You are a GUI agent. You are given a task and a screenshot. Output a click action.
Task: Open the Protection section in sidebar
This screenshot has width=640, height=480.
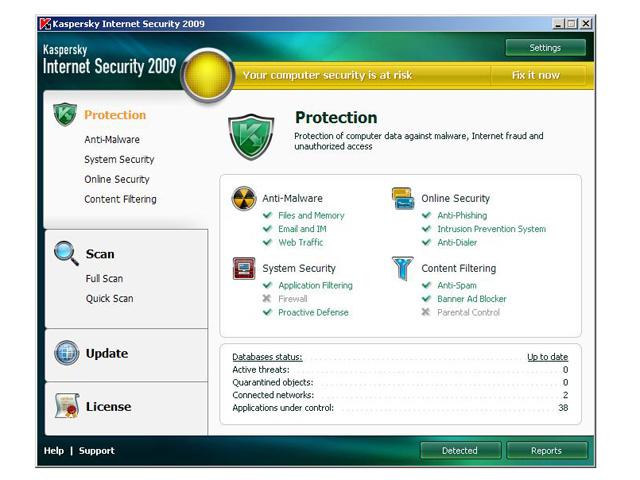pos(114,115)
